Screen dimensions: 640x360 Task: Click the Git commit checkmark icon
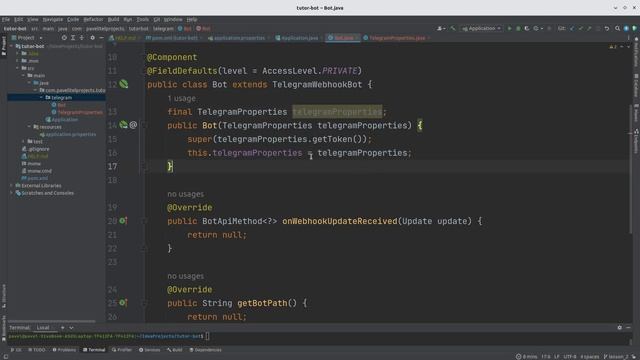coord(580,29)
